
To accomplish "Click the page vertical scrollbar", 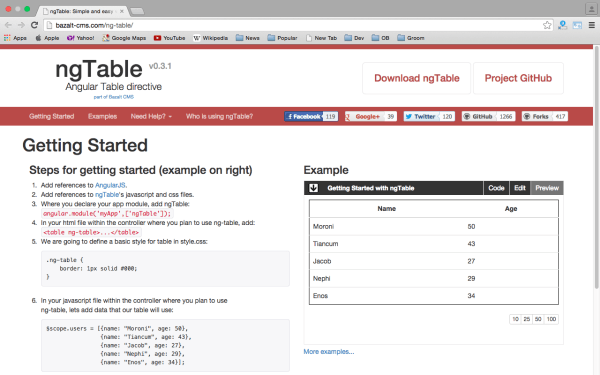I will [596, 167].
